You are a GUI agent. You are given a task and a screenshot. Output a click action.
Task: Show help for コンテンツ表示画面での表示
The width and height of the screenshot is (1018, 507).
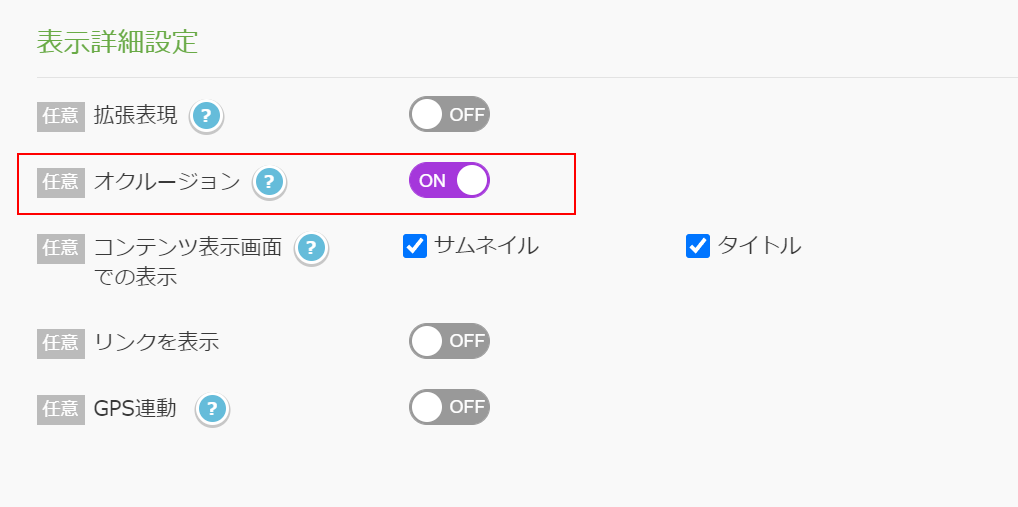click(x=311, y=248)
